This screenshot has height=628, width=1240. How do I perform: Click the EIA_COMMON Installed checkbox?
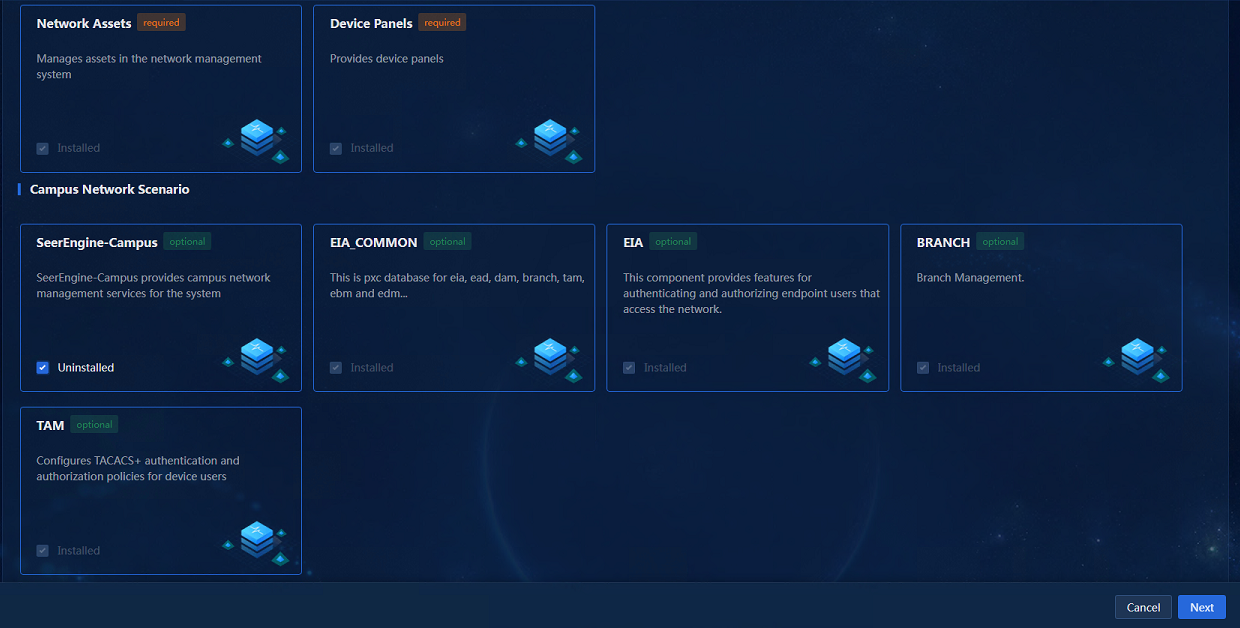[336, 368]
